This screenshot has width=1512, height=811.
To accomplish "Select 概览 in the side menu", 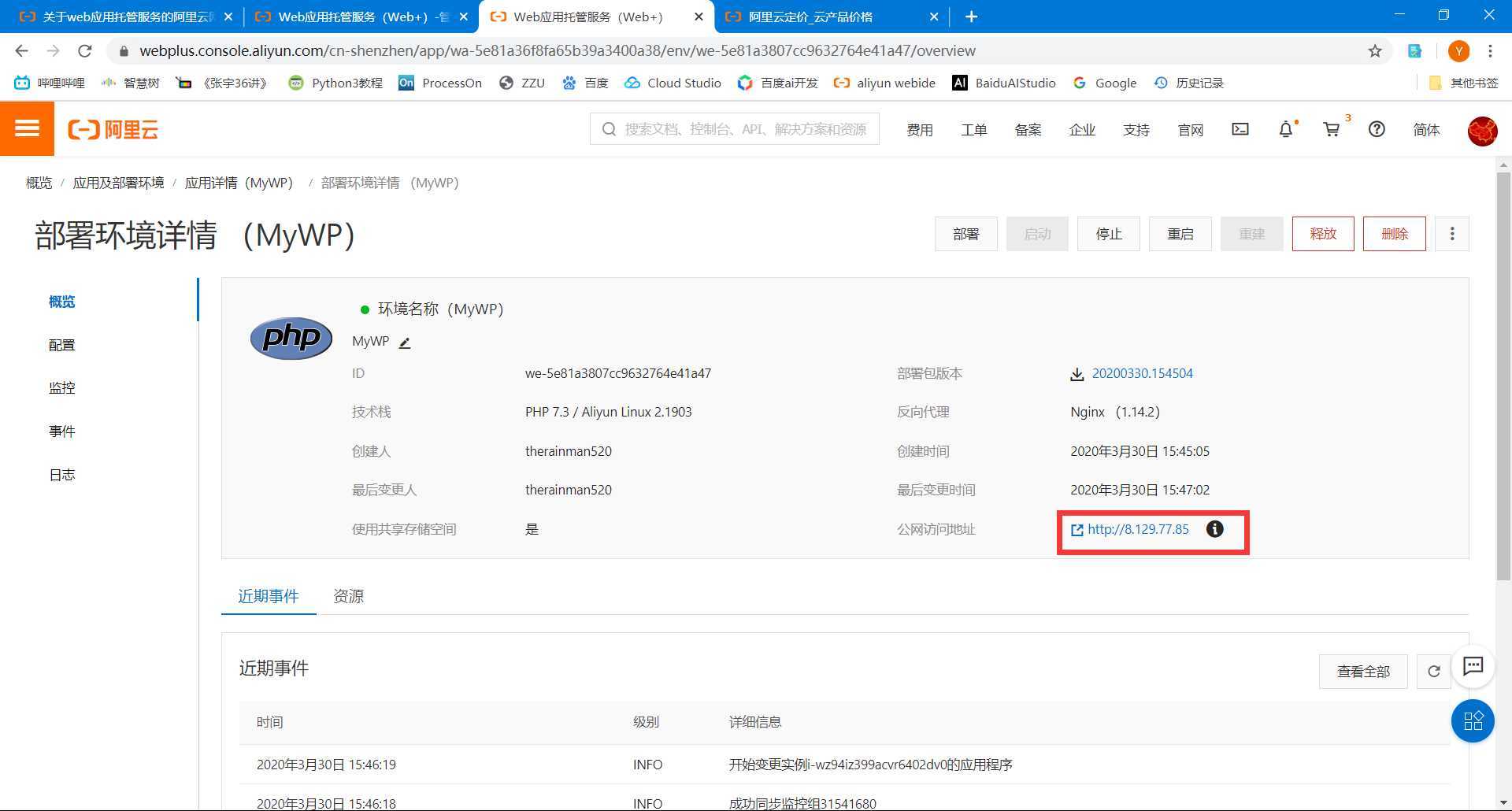I will [62, 302].
